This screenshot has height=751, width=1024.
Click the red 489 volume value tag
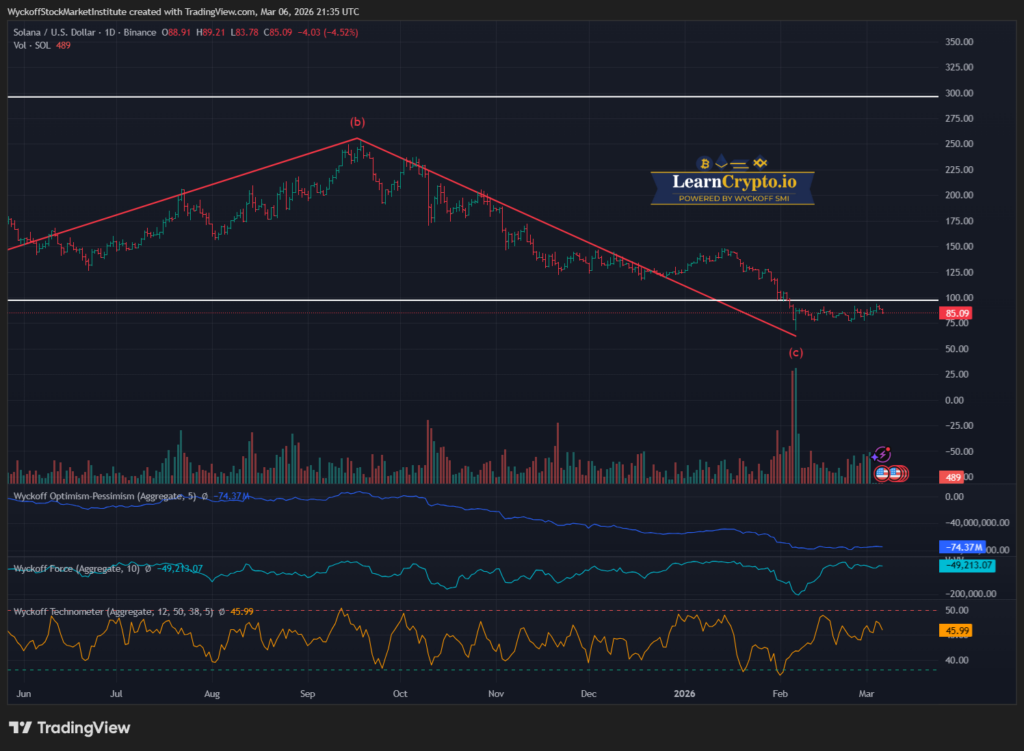point(954,478)
